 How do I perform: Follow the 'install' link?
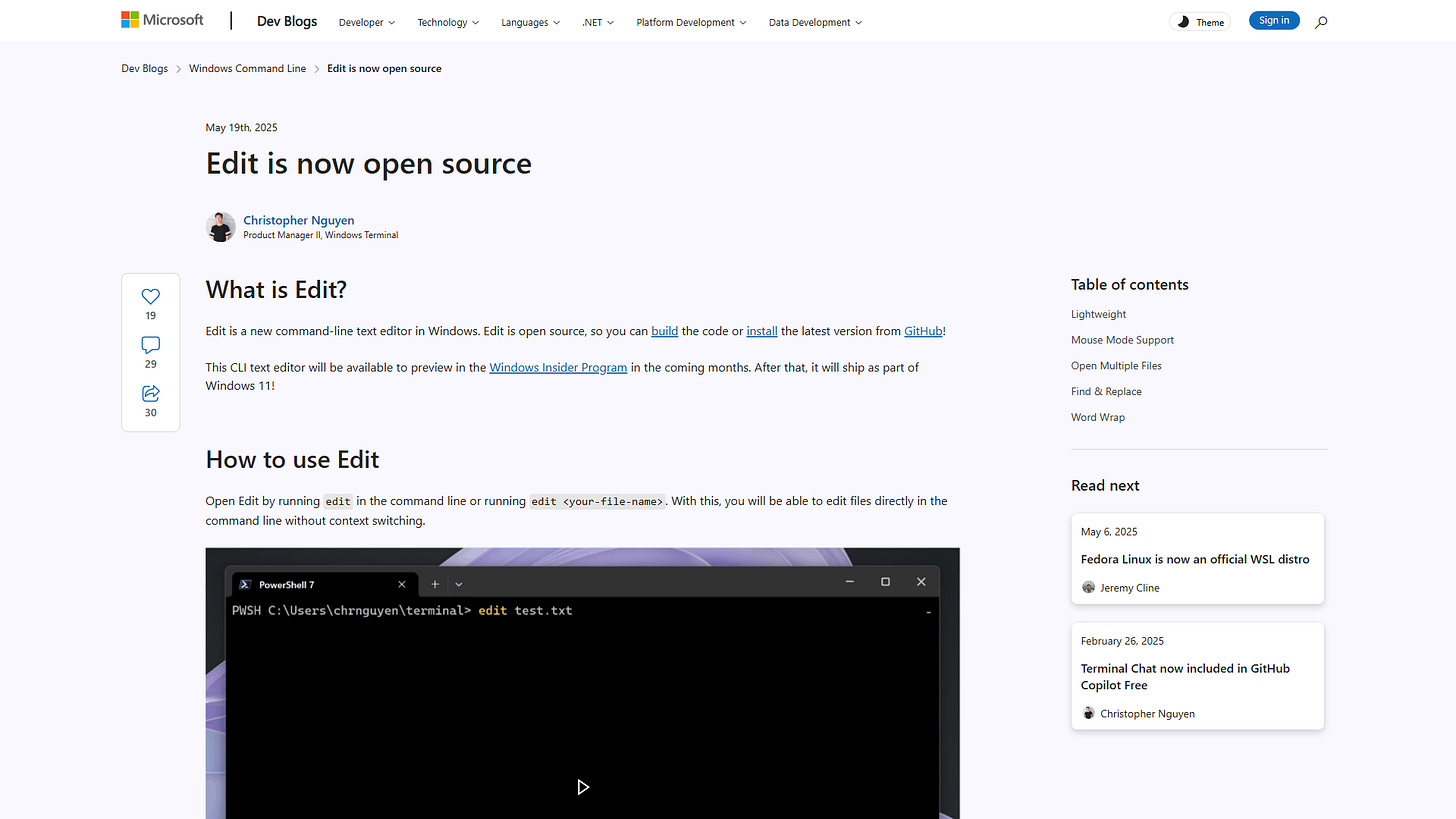click(762, 331)
